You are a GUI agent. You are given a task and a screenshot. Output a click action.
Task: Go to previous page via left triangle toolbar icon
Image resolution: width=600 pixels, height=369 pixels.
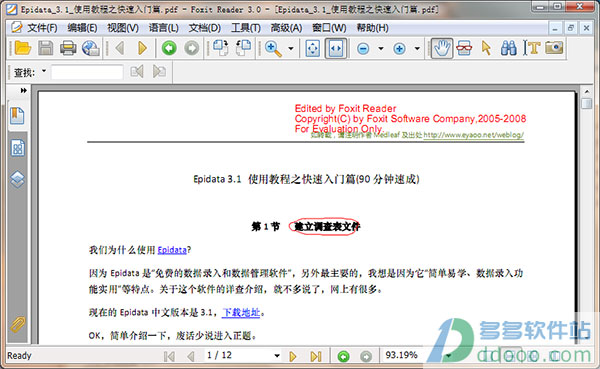click(120, 48)
